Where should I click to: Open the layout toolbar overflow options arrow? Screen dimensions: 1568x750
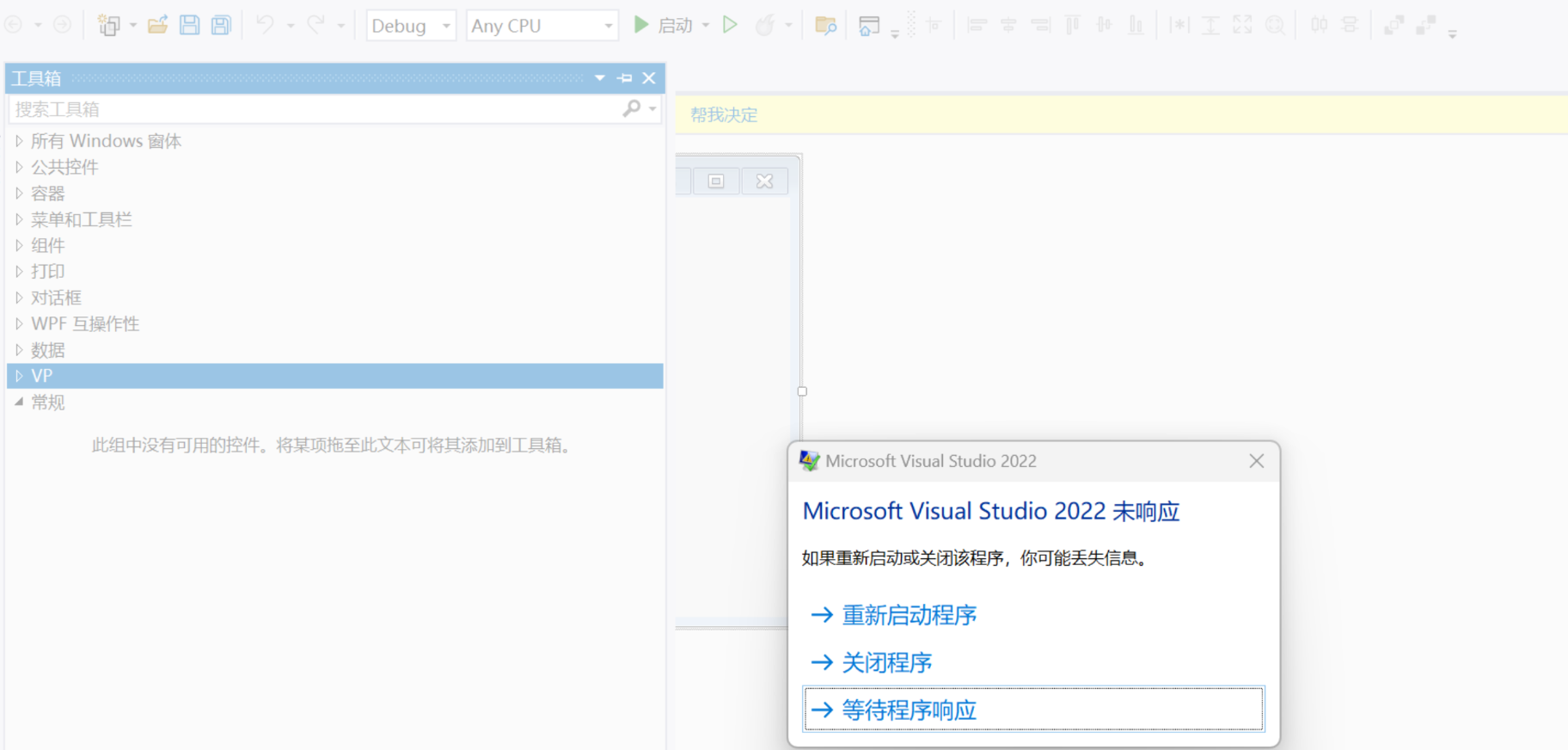click(1452, 34)
